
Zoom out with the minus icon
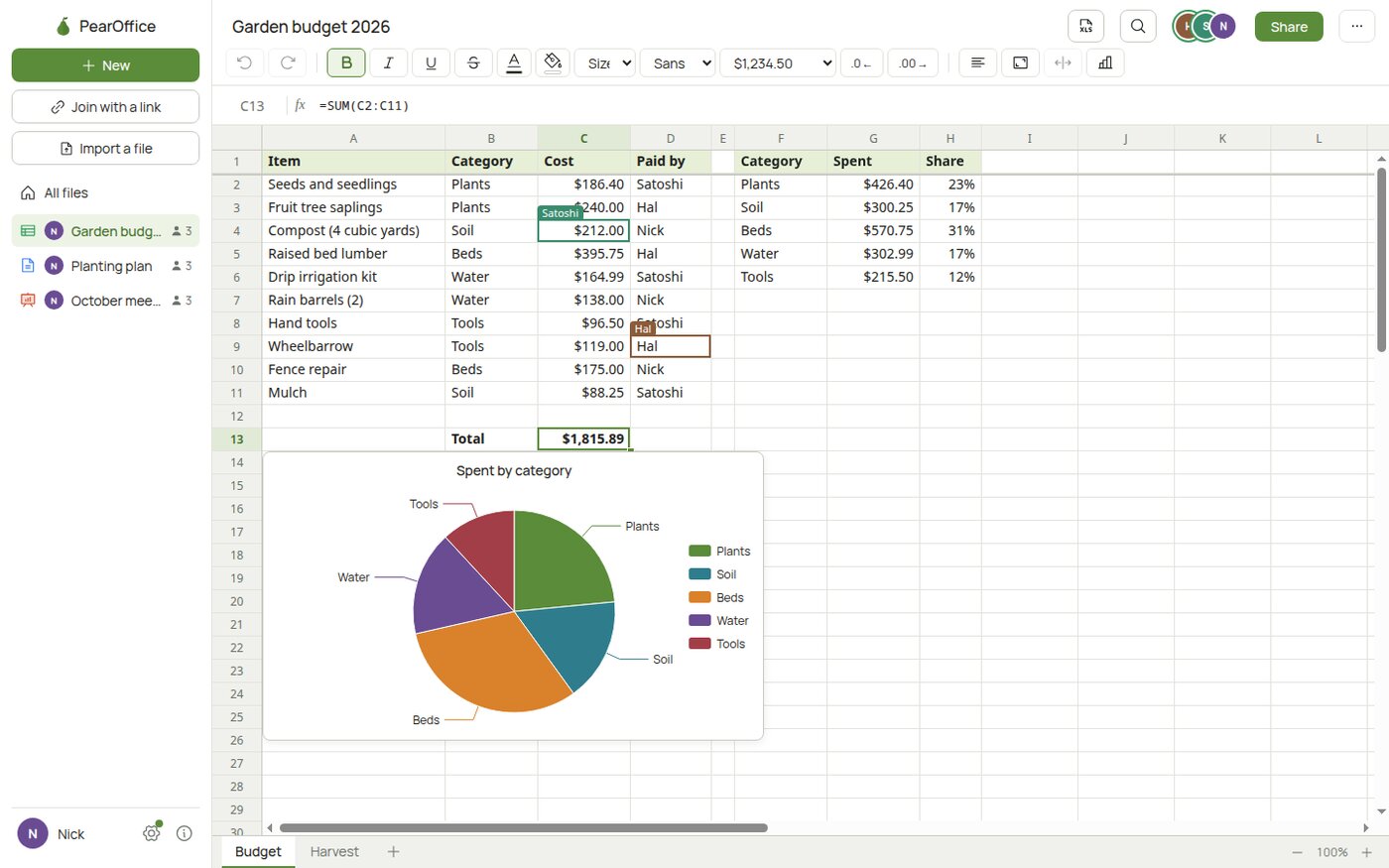[x=1297, y=852]
